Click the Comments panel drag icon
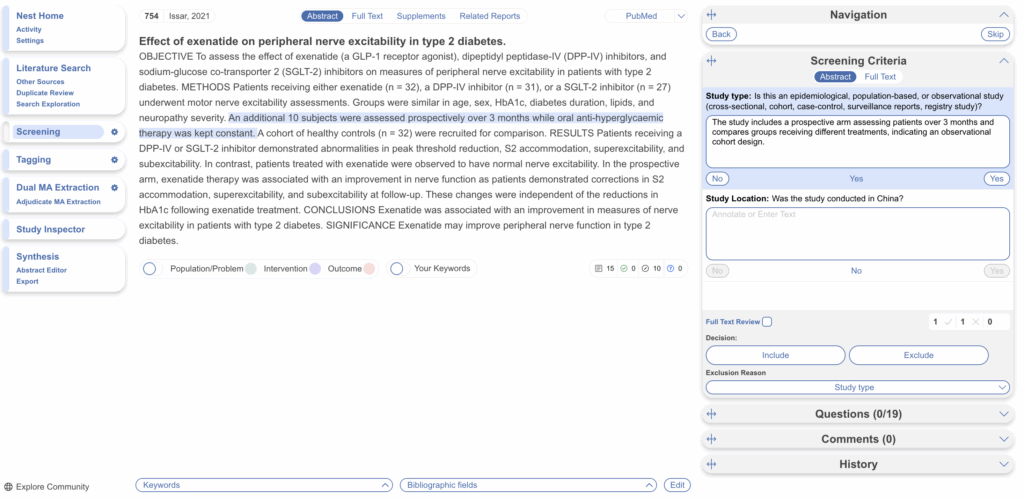1024x499 pixels. tap(712, 439)
